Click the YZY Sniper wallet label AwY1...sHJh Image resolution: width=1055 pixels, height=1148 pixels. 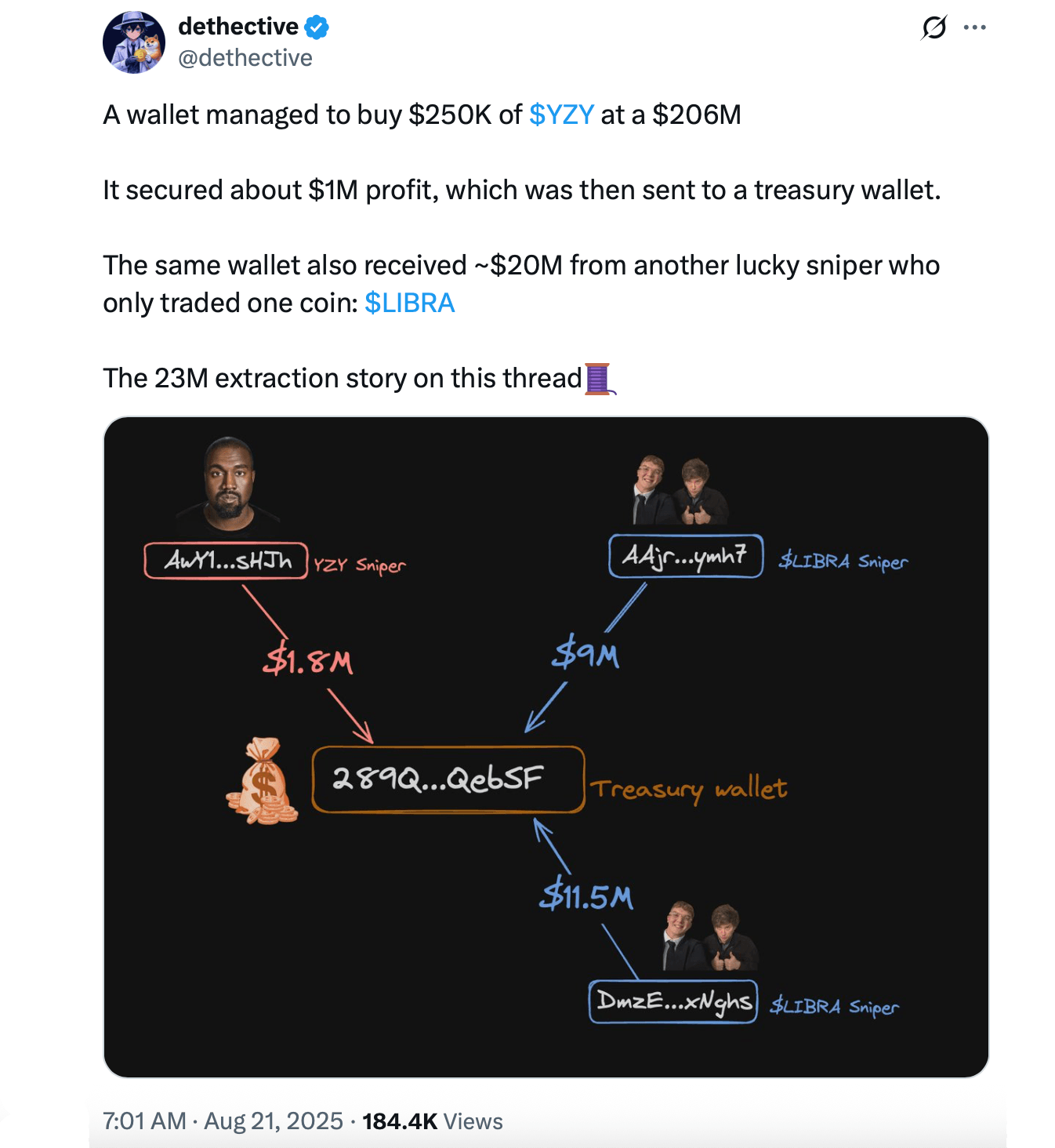[226, 561]
